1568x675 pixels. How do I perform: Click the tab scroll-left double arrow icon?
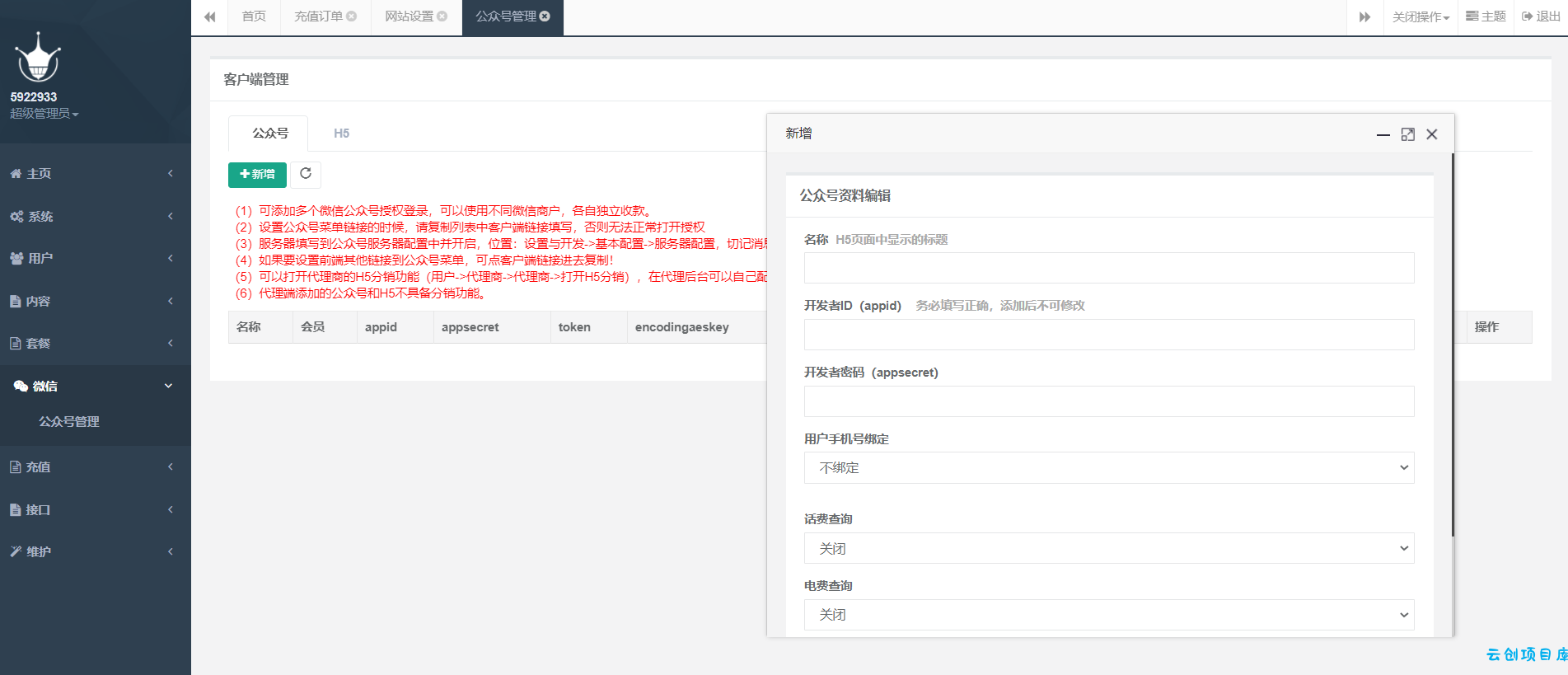tap(210, 16)
